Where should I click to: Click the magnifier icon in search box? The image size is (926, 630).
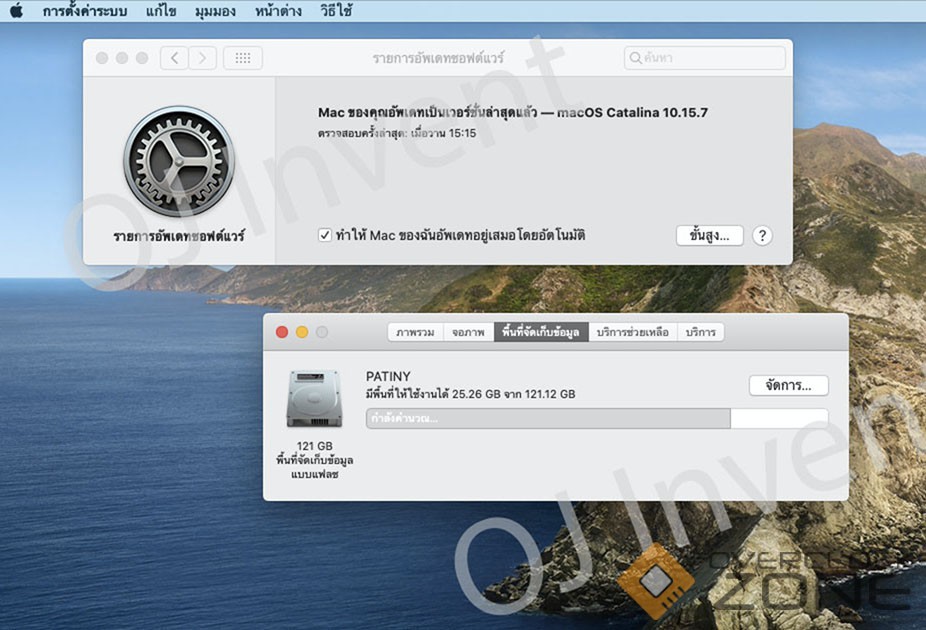pos(636,59)
